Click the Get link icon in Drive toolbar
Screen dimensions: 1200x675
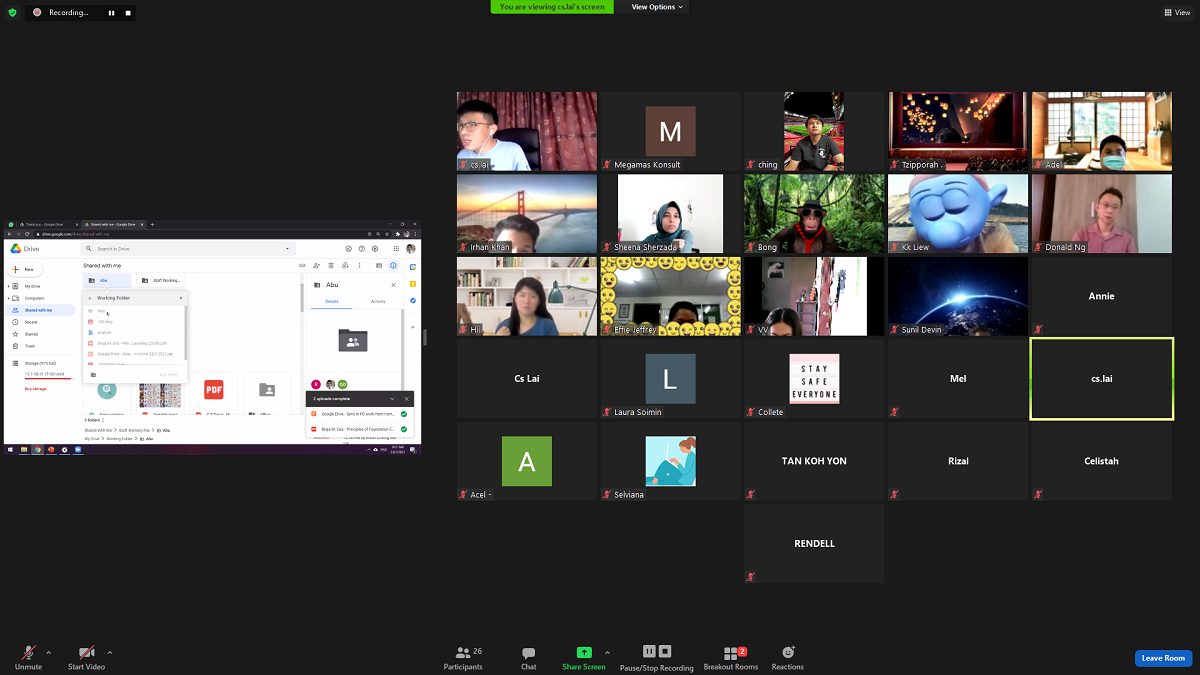click(x=302, y=266)
